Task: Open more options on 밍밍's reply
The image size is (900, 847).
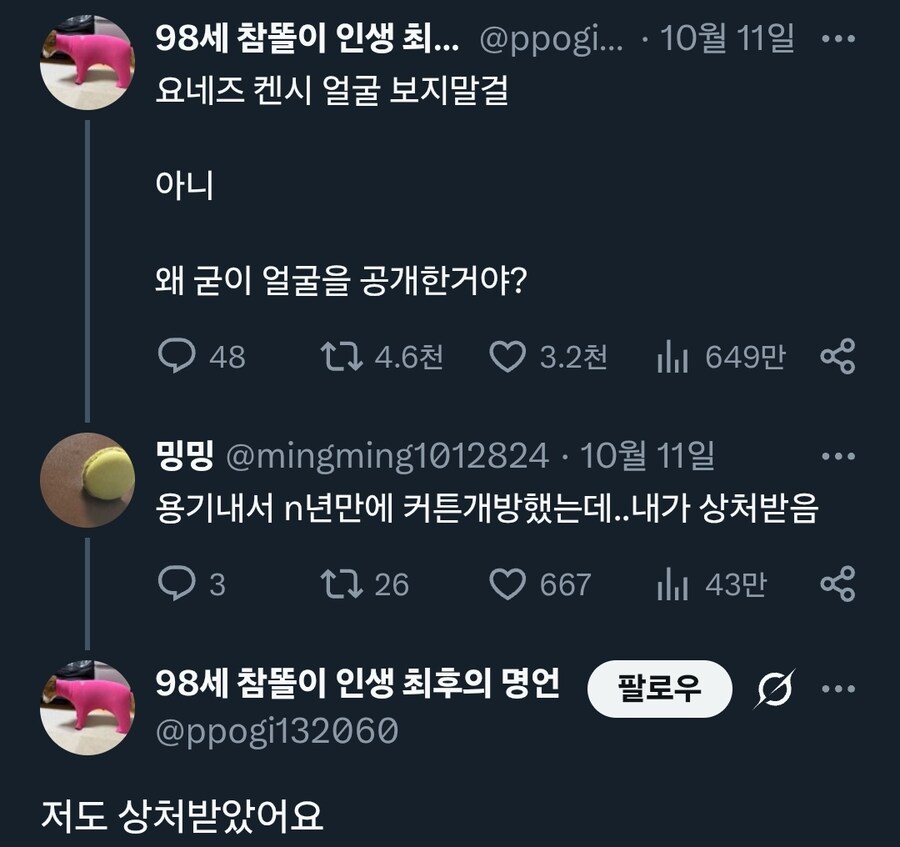Action: (x=837, y=457)
